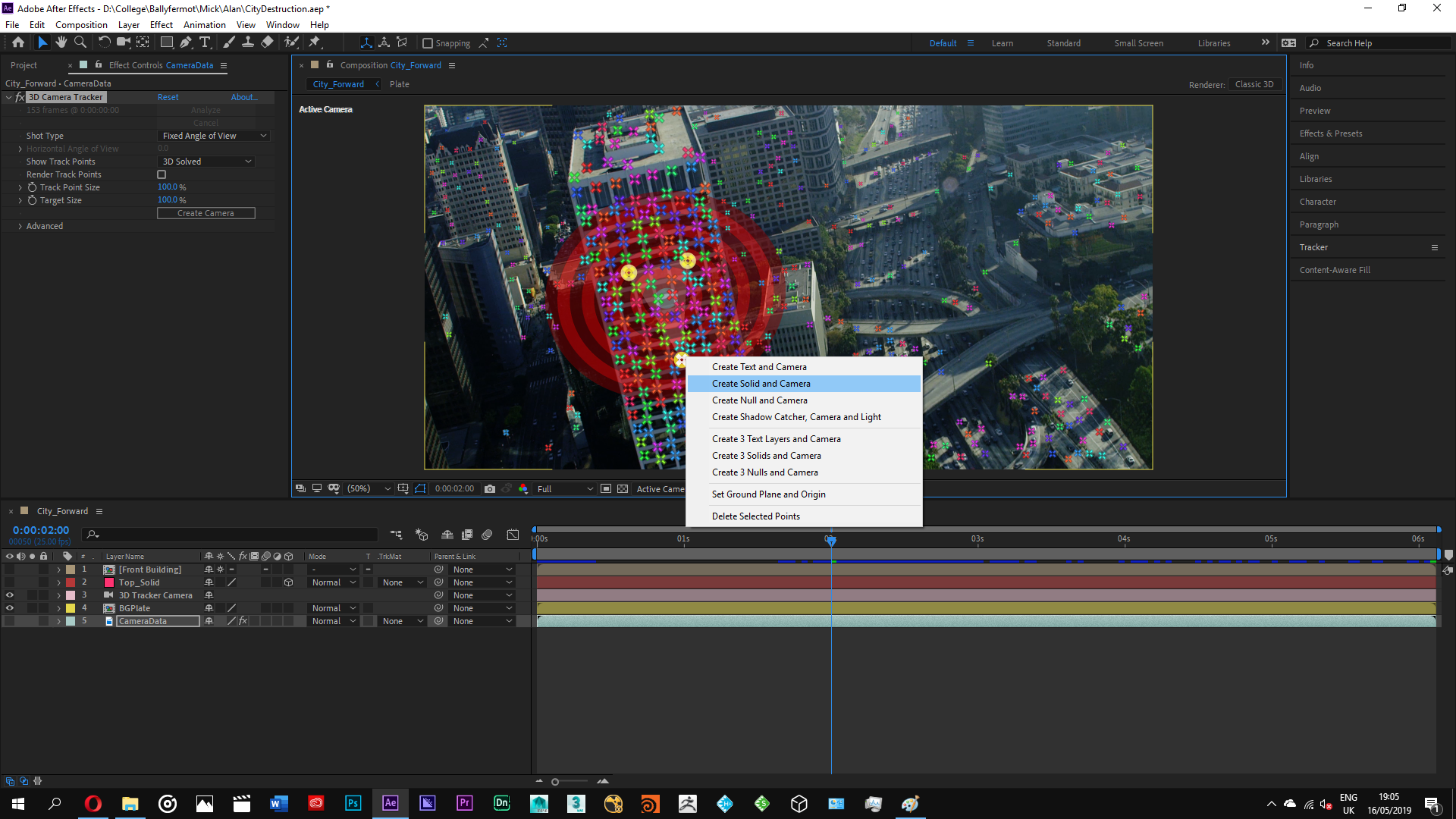Choose Set Ground Plane and Origin
Viewport: 1456px width, 819px height.
pos(804,494)
